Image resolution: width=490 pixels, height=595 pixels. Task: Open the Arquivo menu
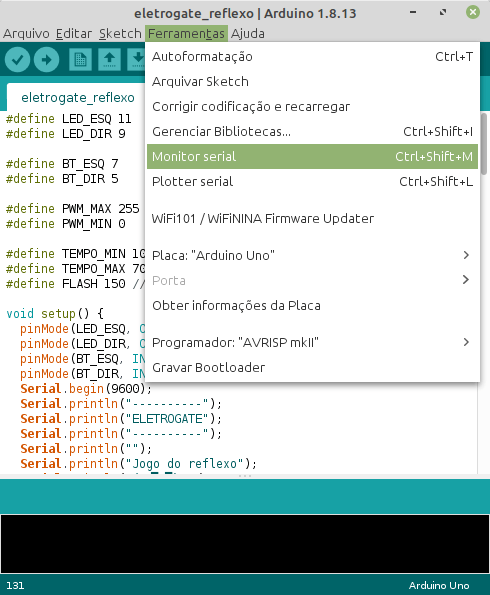click(26, 33)
